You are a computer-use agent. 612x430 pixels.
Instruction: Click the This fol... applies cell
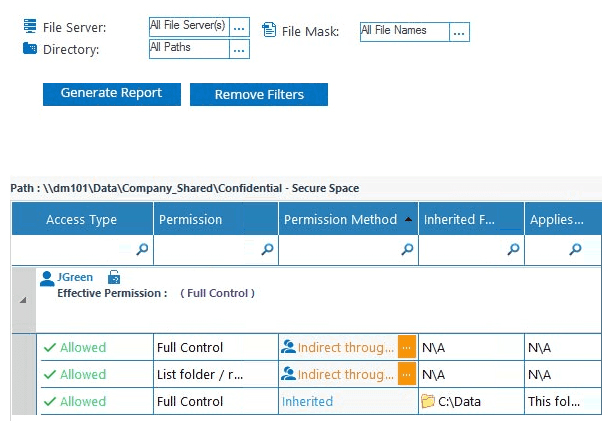563,401
